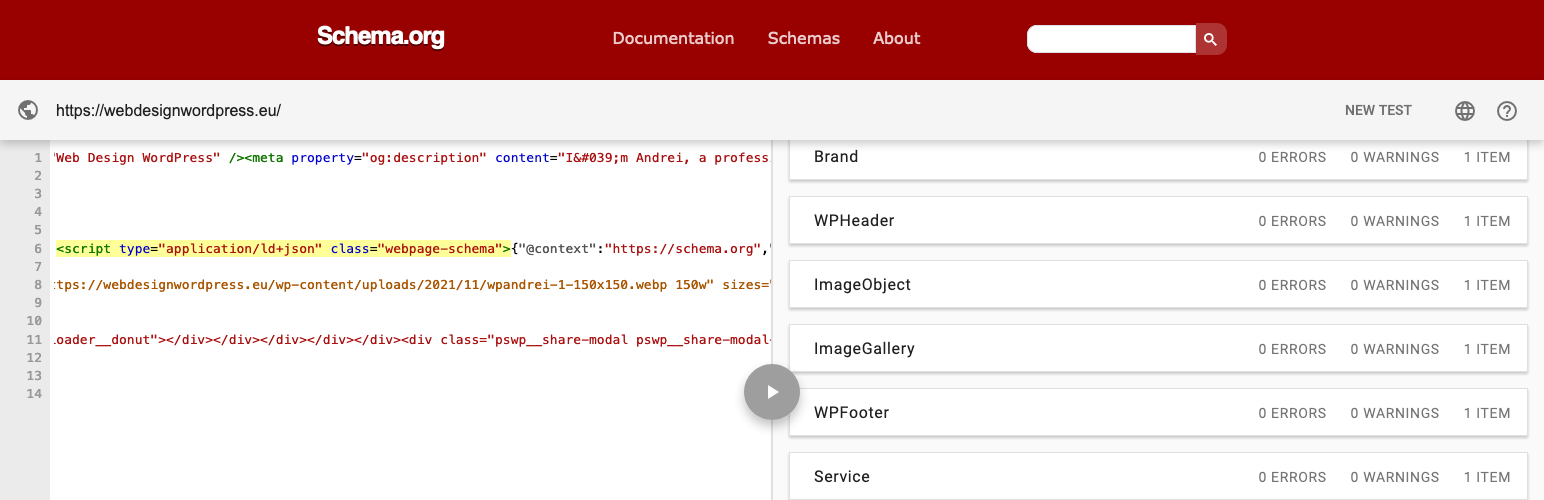Expand the Service result row
Image resolution: width=1544 pixels, height=500 pixels.
[1158, 476]
